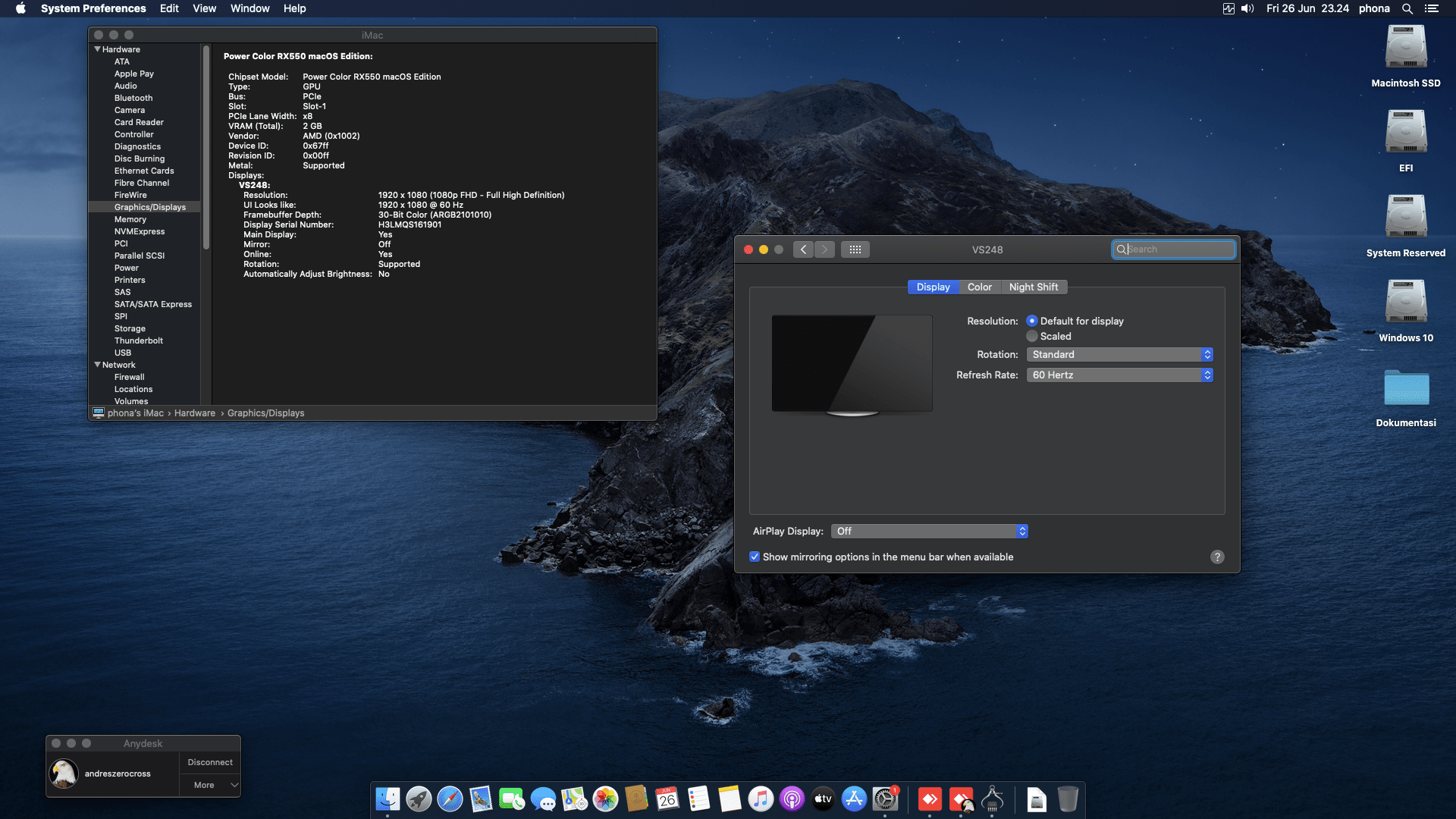
Task: Open the Window menu
Action: tap(249, 8)
